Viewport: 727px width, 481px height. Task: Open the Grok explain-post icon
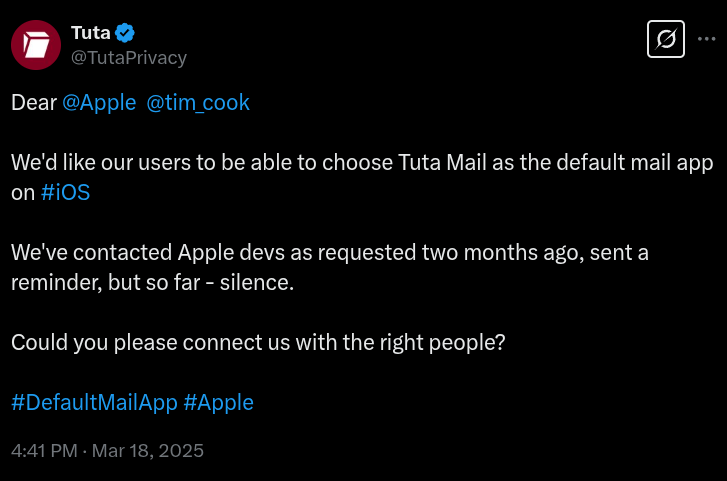pos(666,39)
